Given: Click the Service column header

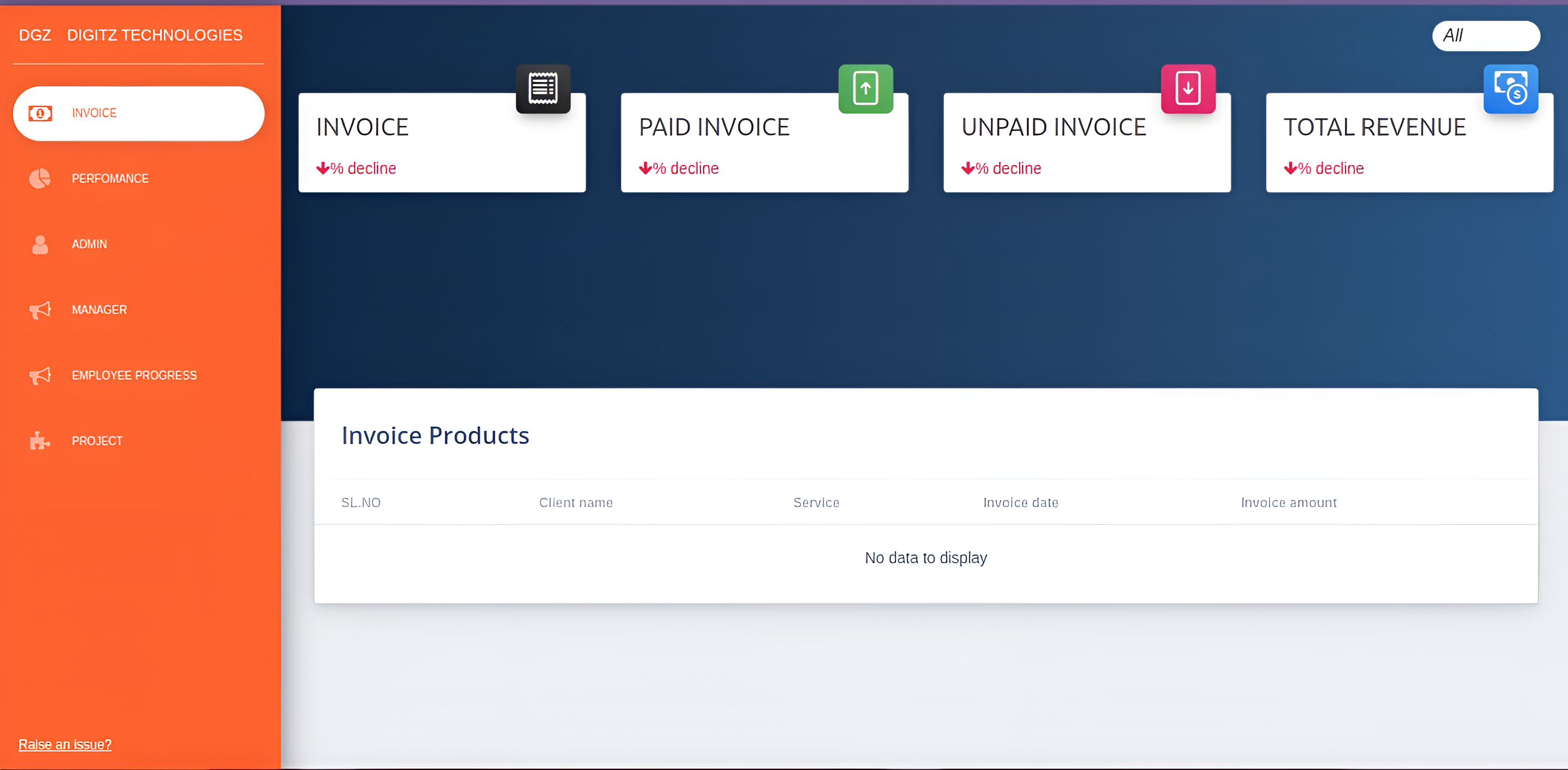Looking at the screenshot, I should coord(816,503).
